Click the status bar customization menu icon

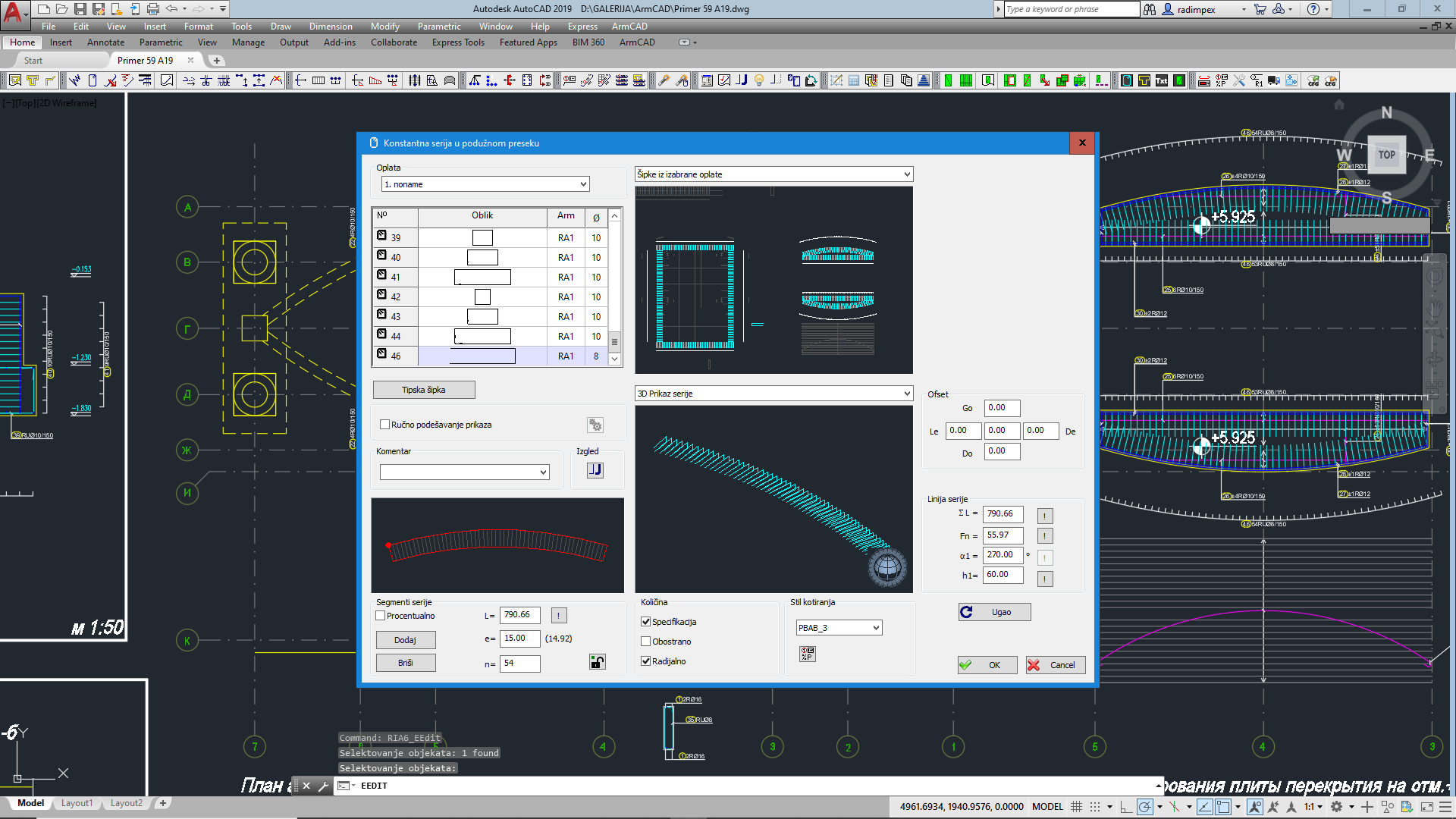click(1446, 807)
